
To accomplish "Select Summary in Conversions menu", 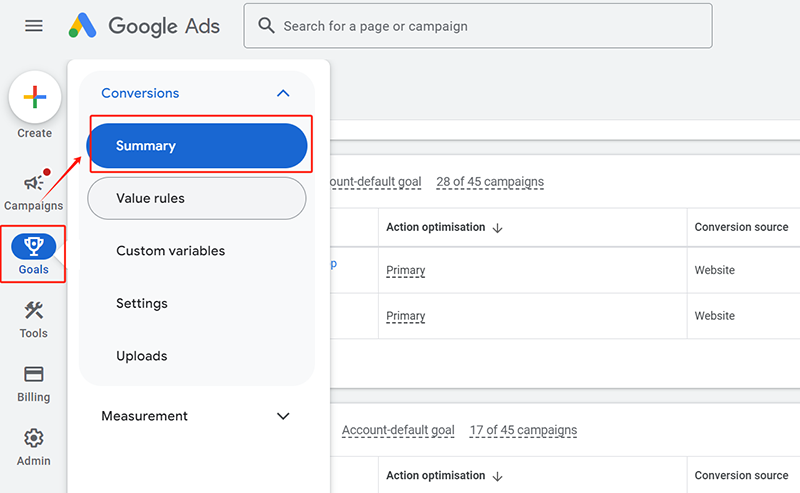I will point(197,146).
